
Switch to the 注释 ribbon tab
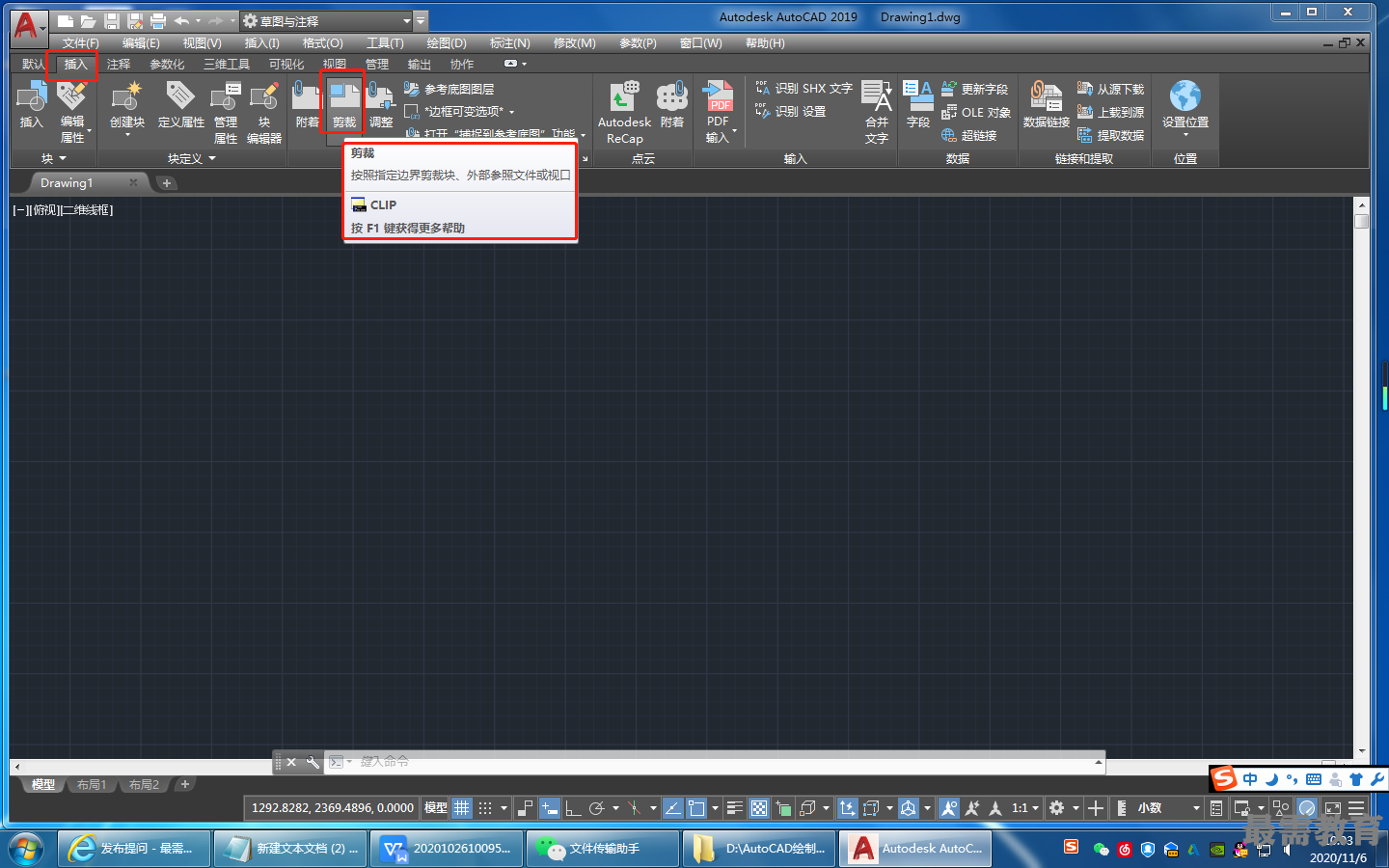(x=119, y=65)
